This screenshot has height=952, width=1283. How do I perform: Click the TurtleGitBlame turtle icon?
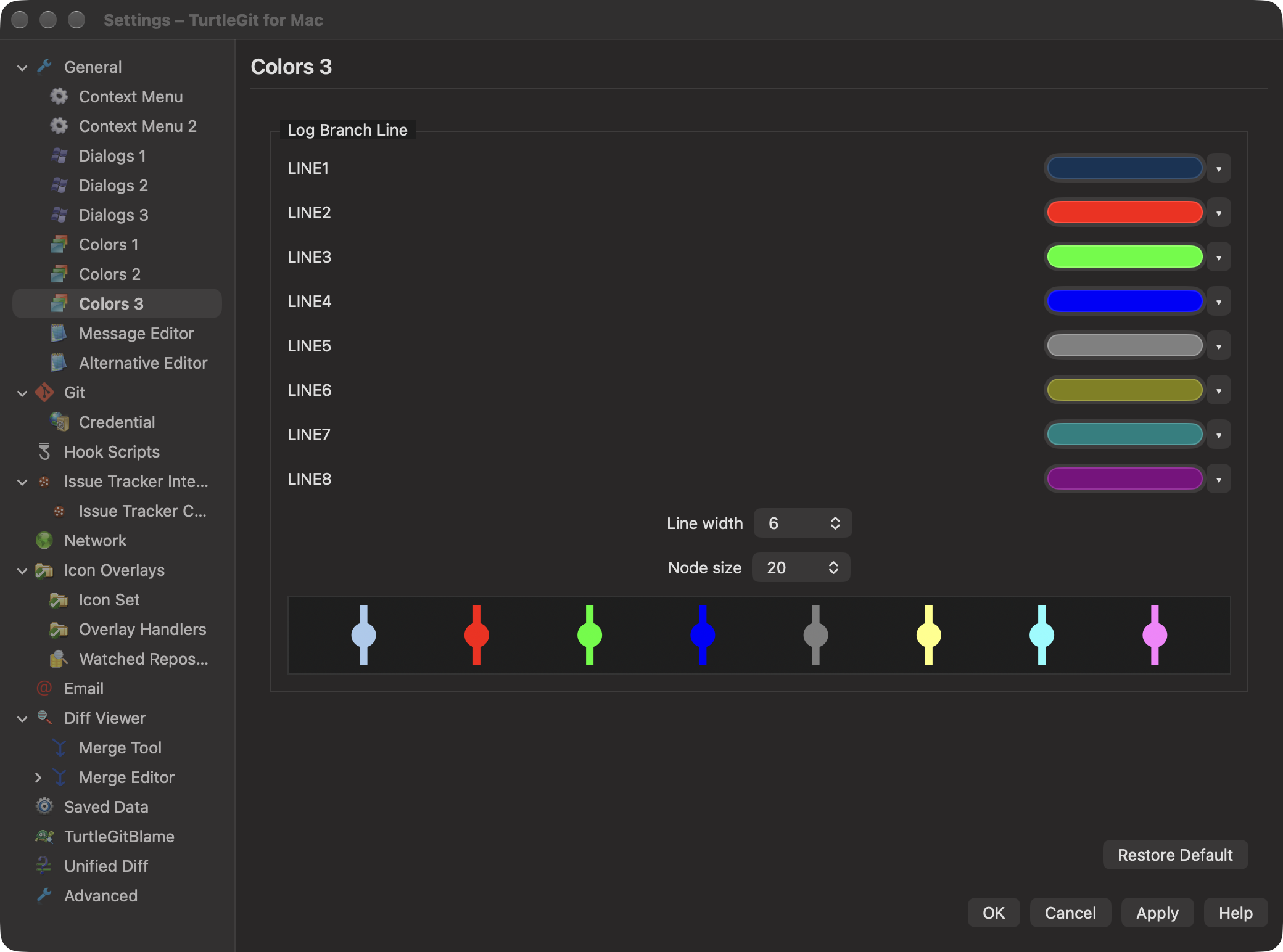[44, 836]
